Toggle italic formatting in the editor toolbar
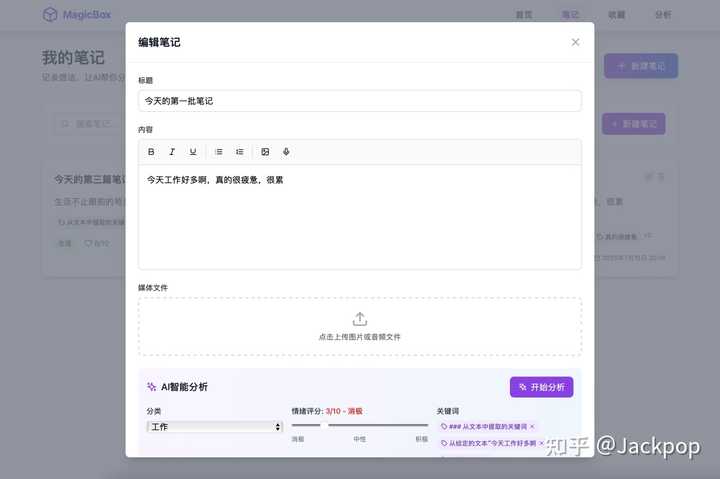The width and height of the screenshot is (720, 479). 172,152
